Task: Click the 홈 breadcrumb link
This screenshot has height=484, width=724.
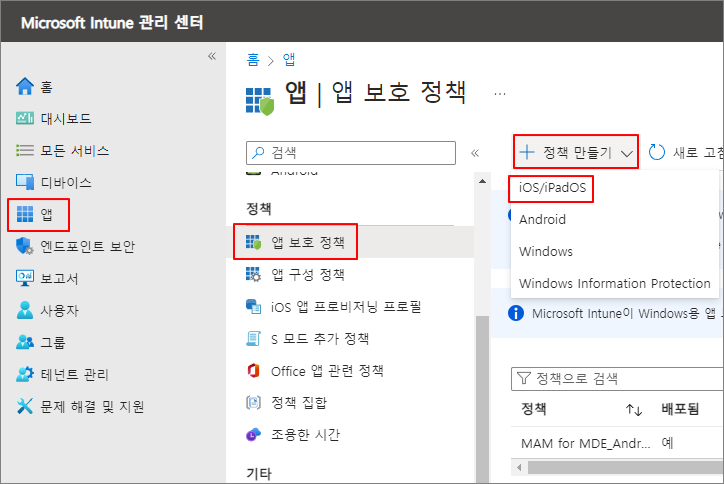Action: [x=253, y=59]
